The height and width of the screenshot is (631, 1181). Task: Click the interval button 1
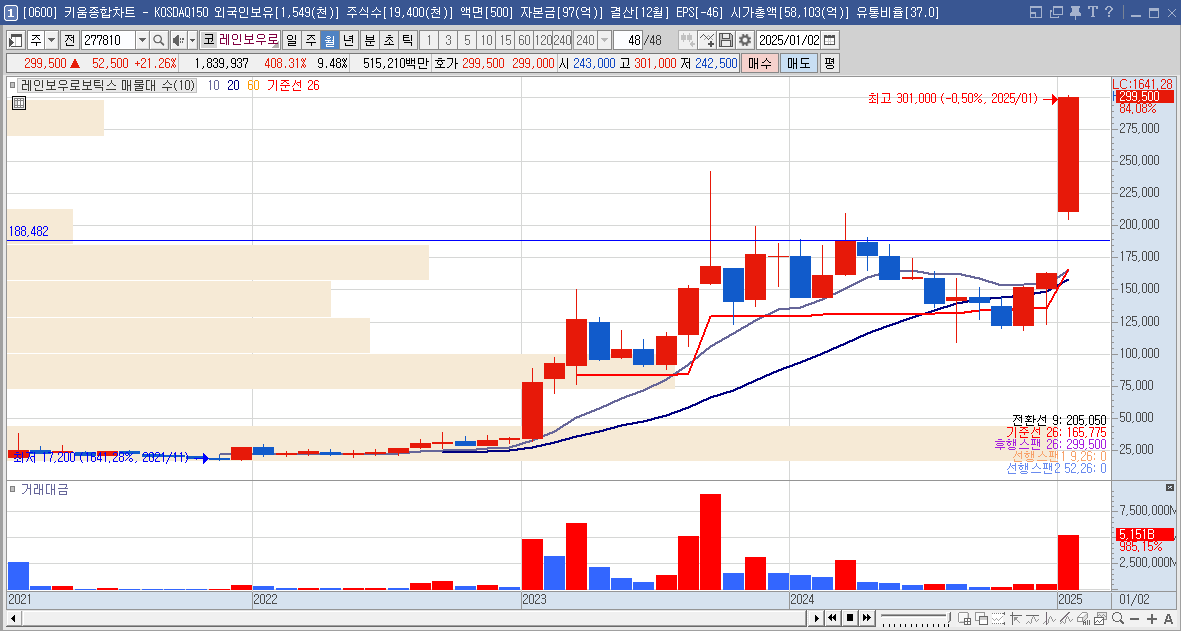429,40
